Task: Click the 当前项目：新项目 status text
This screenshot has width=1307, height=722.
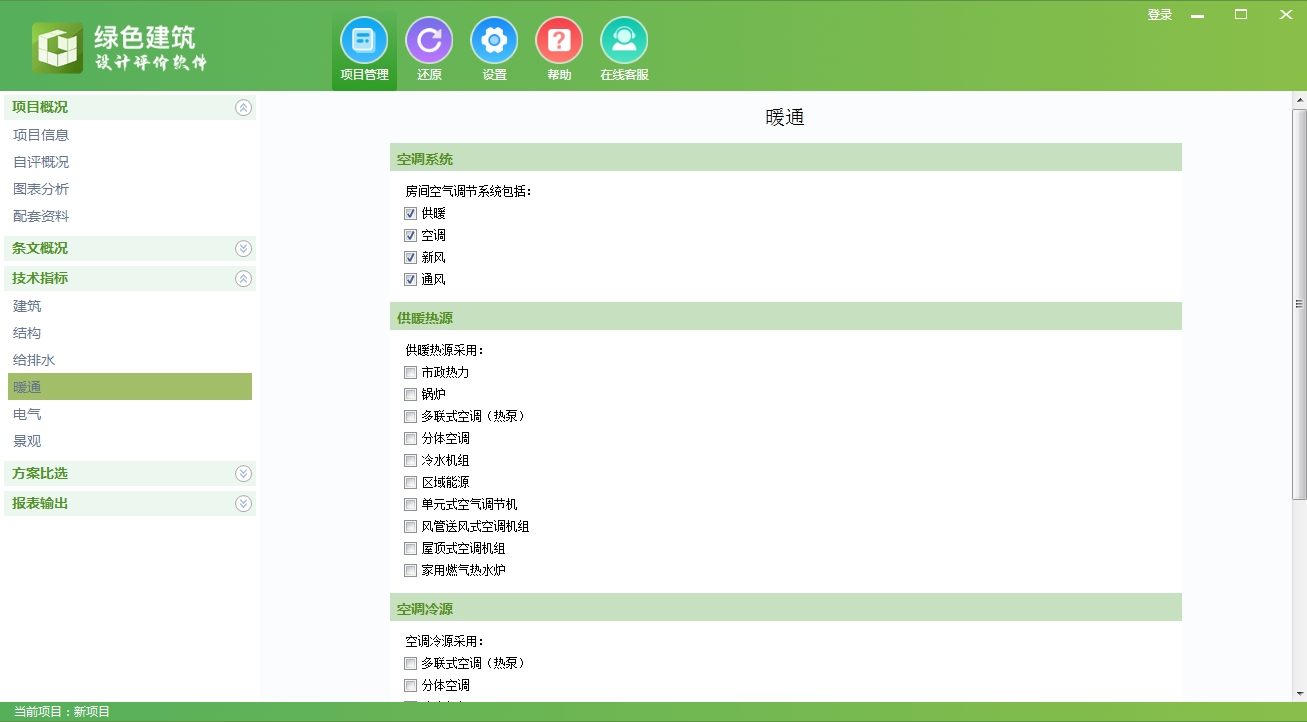Action: (x=62, y=712)
